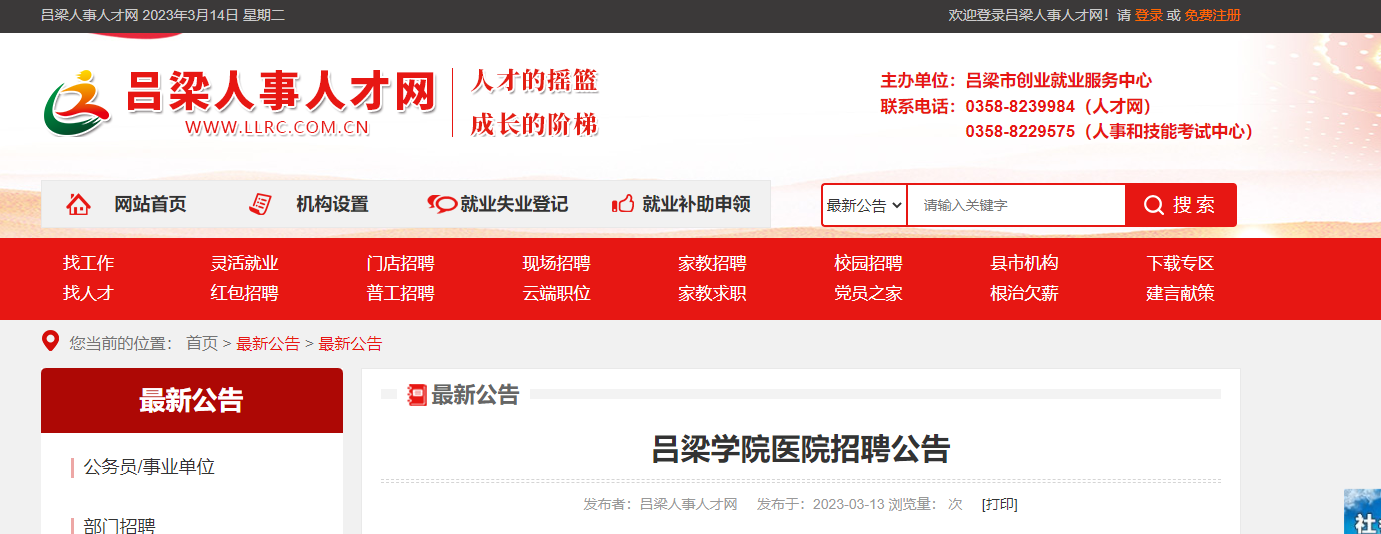Viewport: 1381px width, 534px height.
Task: Select 普工招聘 menu entry
Action: point(400,293)
